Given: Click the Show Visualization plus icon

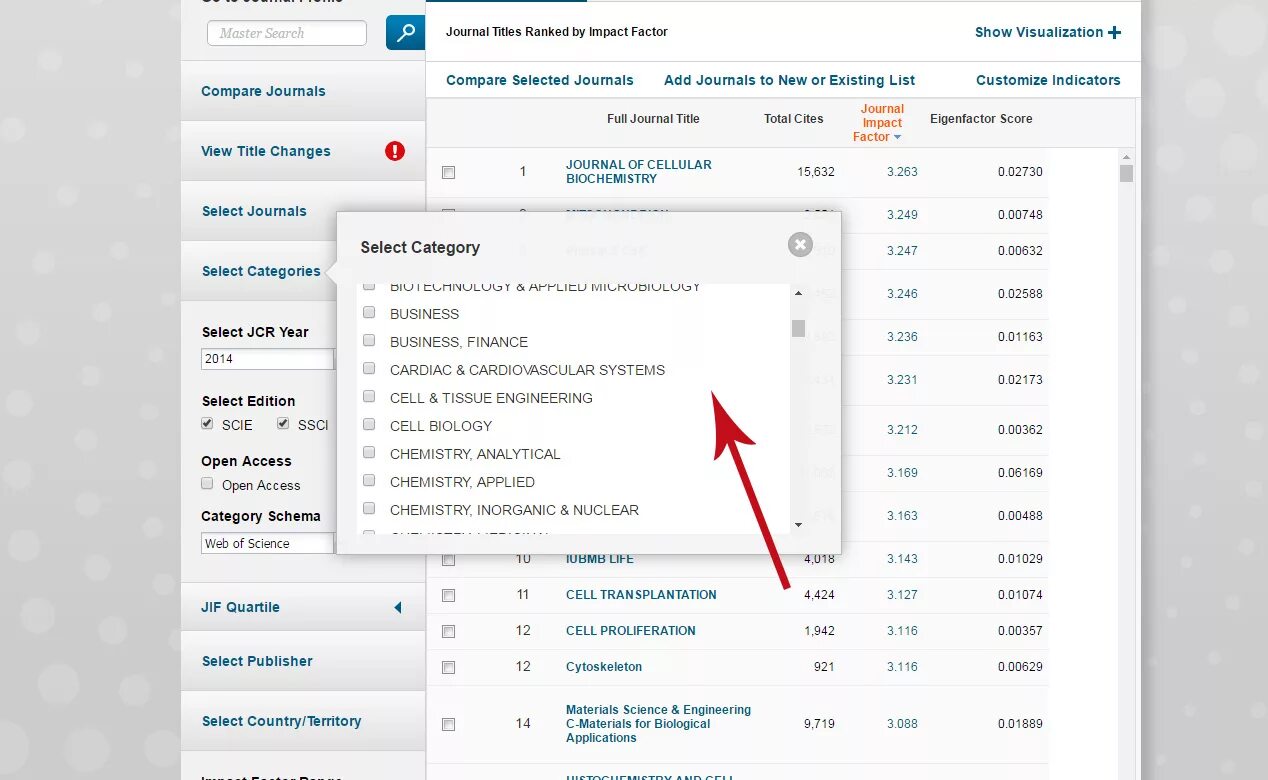Looking at the screenshot, I should click(1114, 32).
